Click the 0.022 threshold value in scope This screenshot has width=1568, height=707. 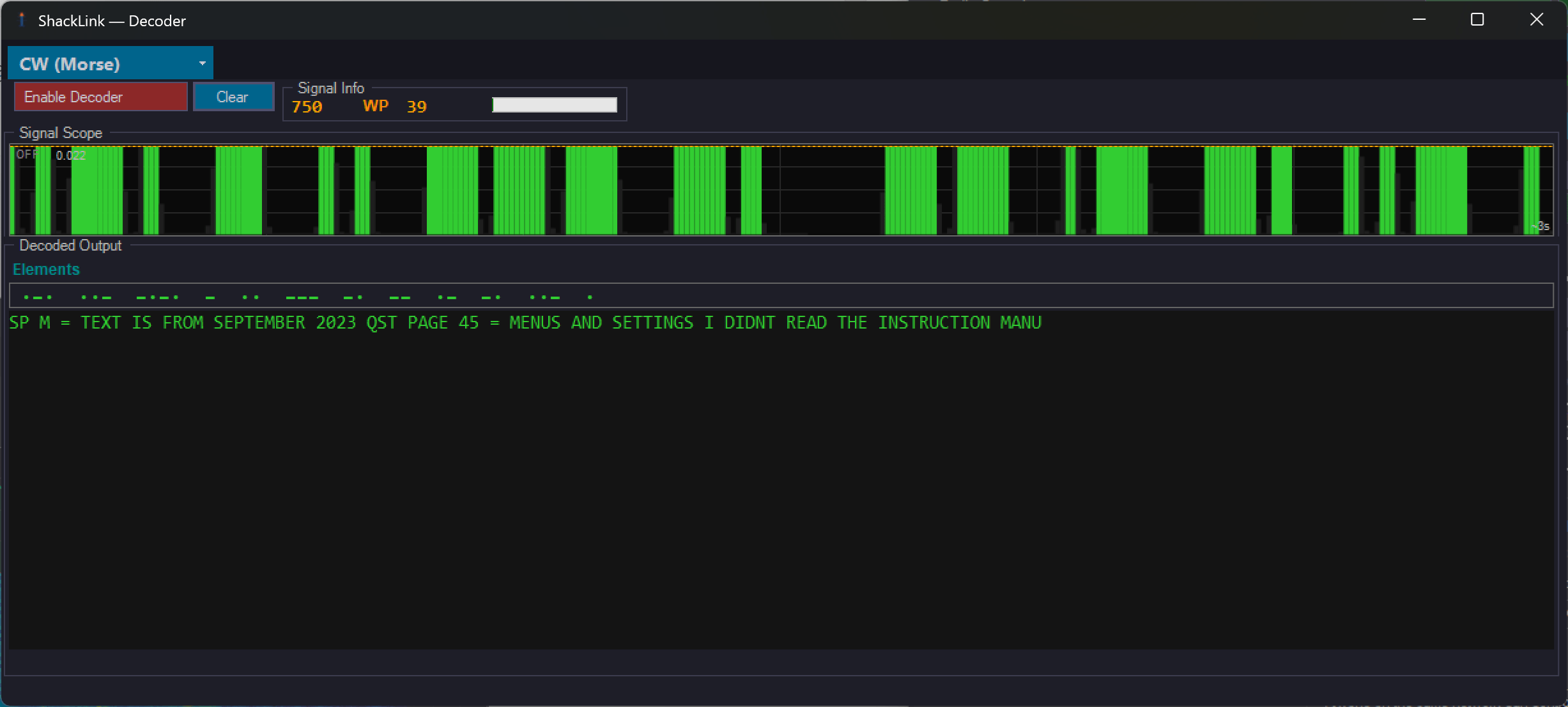[70, 155]
